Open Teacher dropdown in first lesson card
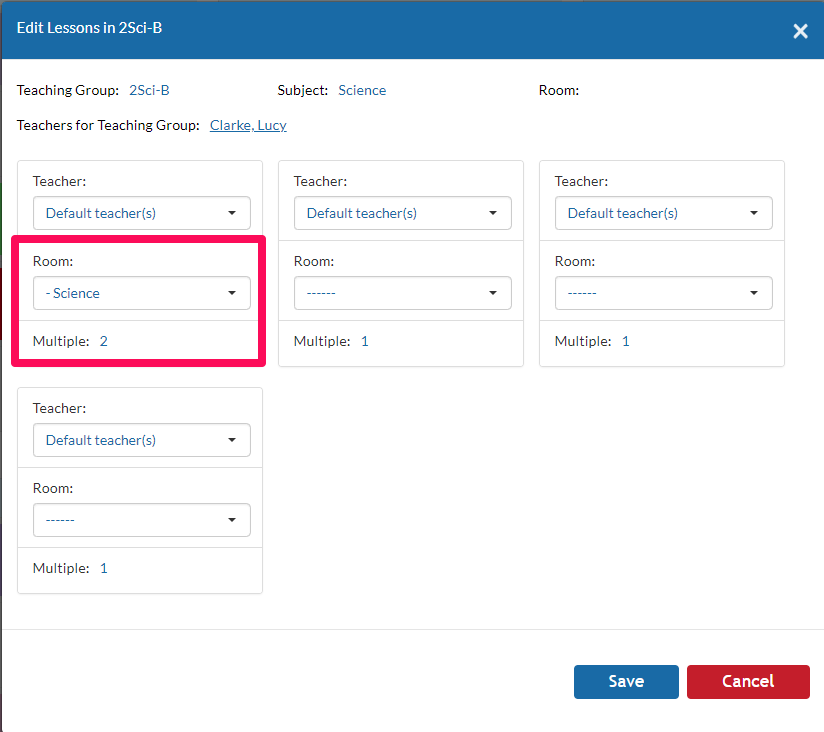The width and height of the screenshot is (824, 732). [x=142, y=213]
